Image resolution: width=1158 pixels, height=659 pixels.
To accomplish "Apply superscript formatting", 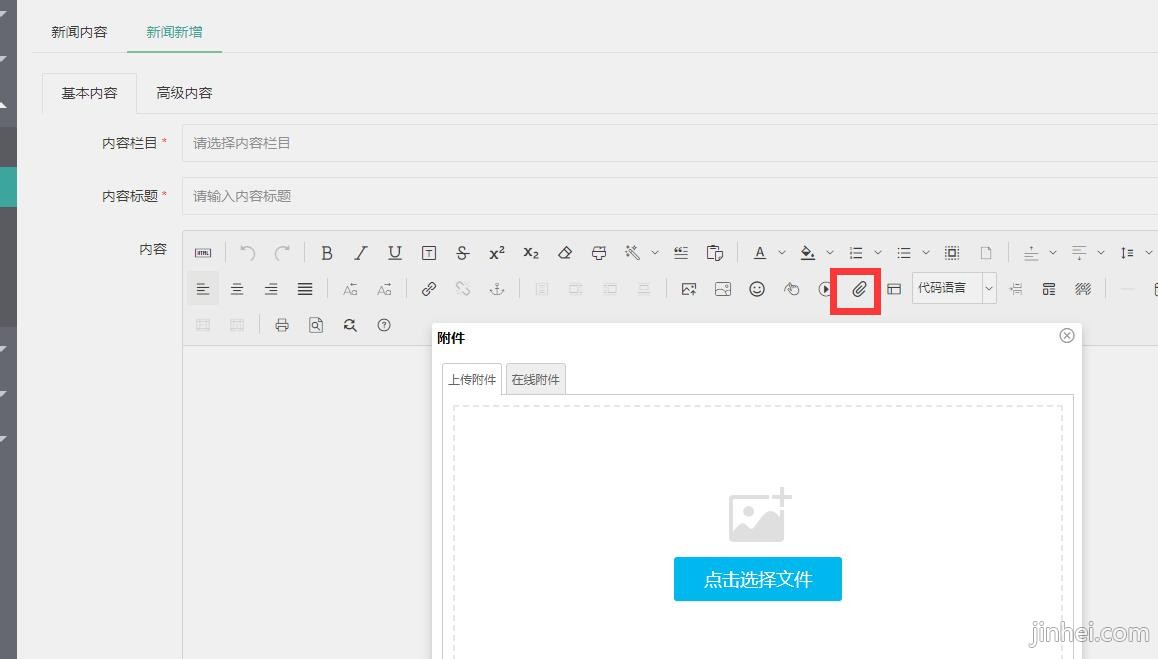I will pos(497,253).
